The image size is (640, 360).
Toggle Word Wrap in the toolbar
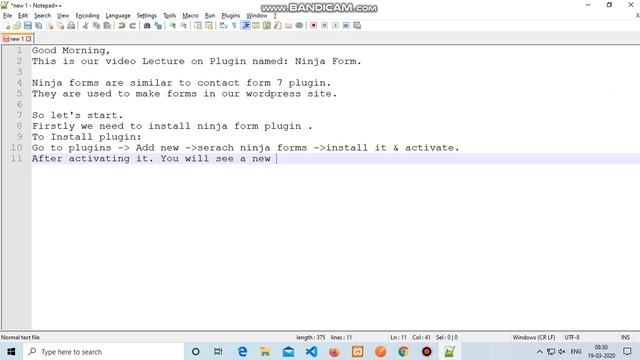223,26
